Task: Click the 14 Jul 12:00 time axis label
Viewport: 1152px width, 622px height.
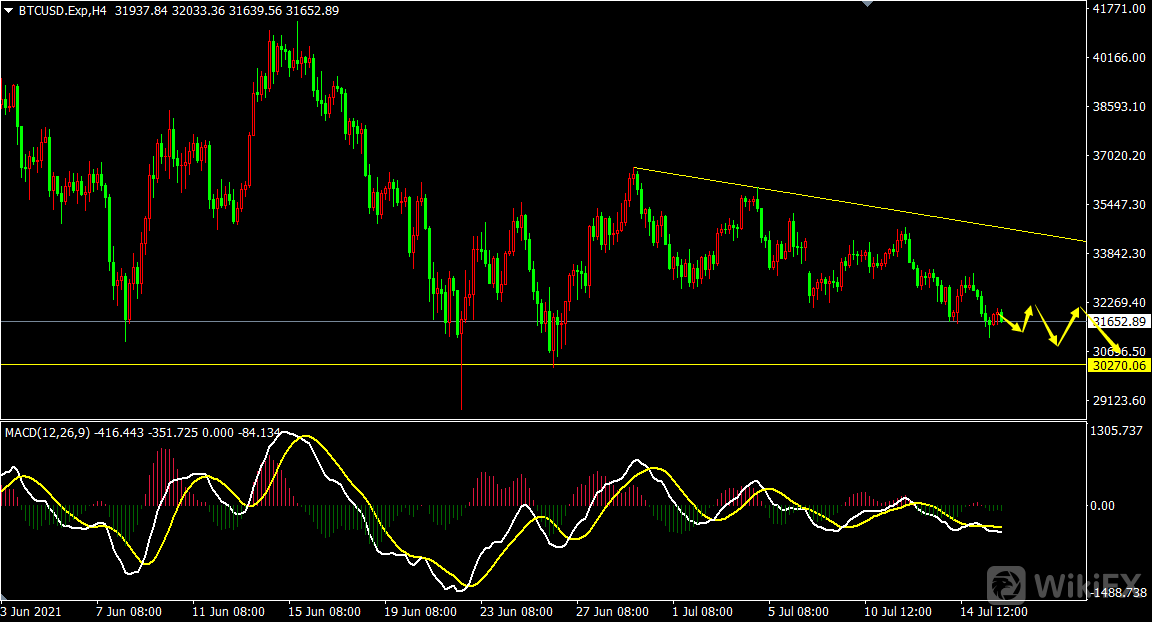Action: [x=991, y=610]
